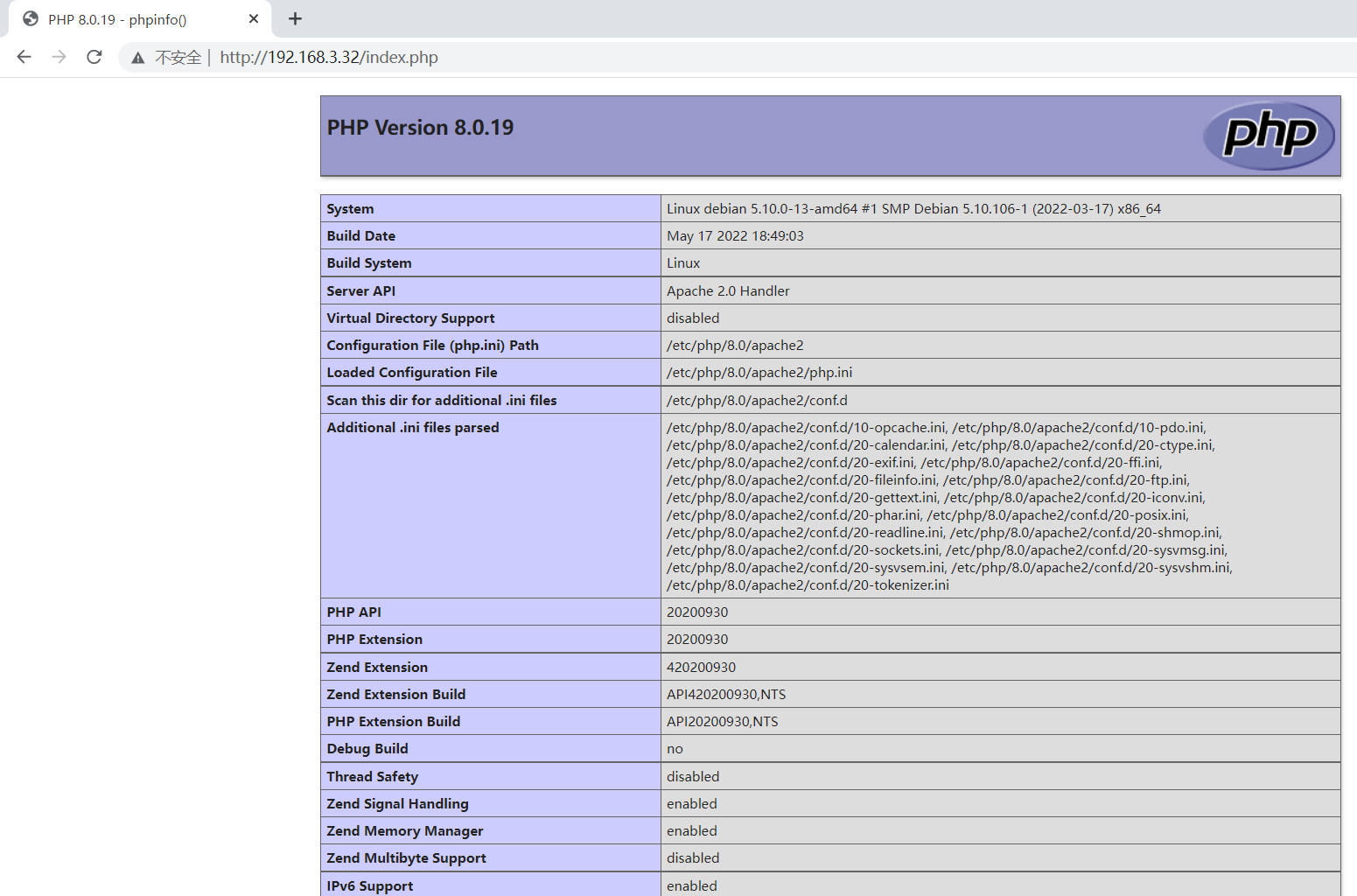Select the System row label
Image resolution: width=1357 pixels, height=896 pixels.
coord(350,209)
